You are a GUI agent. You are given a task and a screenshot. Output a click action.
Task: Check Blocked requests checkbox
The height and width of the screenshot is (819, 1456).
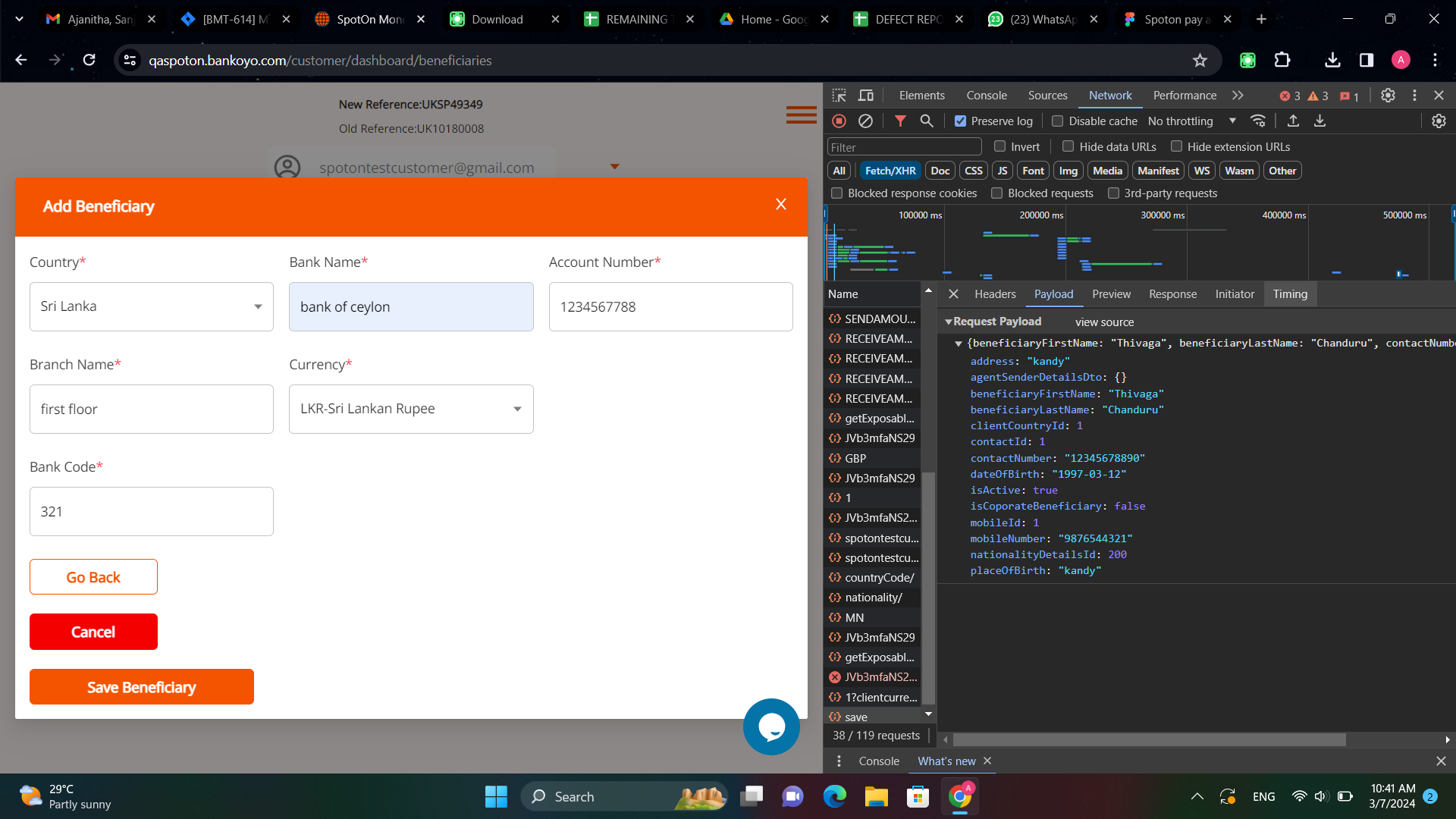tap(997, 193)
